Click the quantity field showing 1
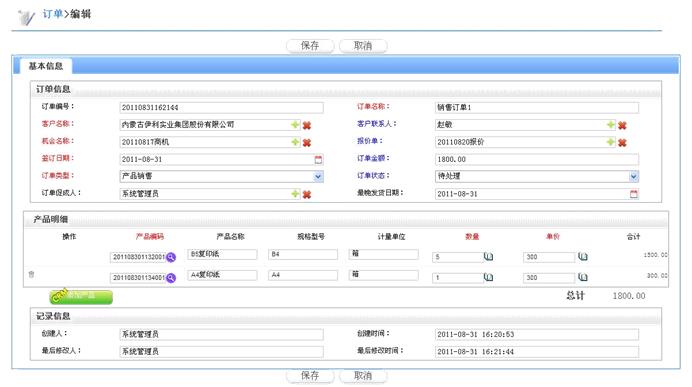Screen dimensions: 692x387 coord(458,278)
